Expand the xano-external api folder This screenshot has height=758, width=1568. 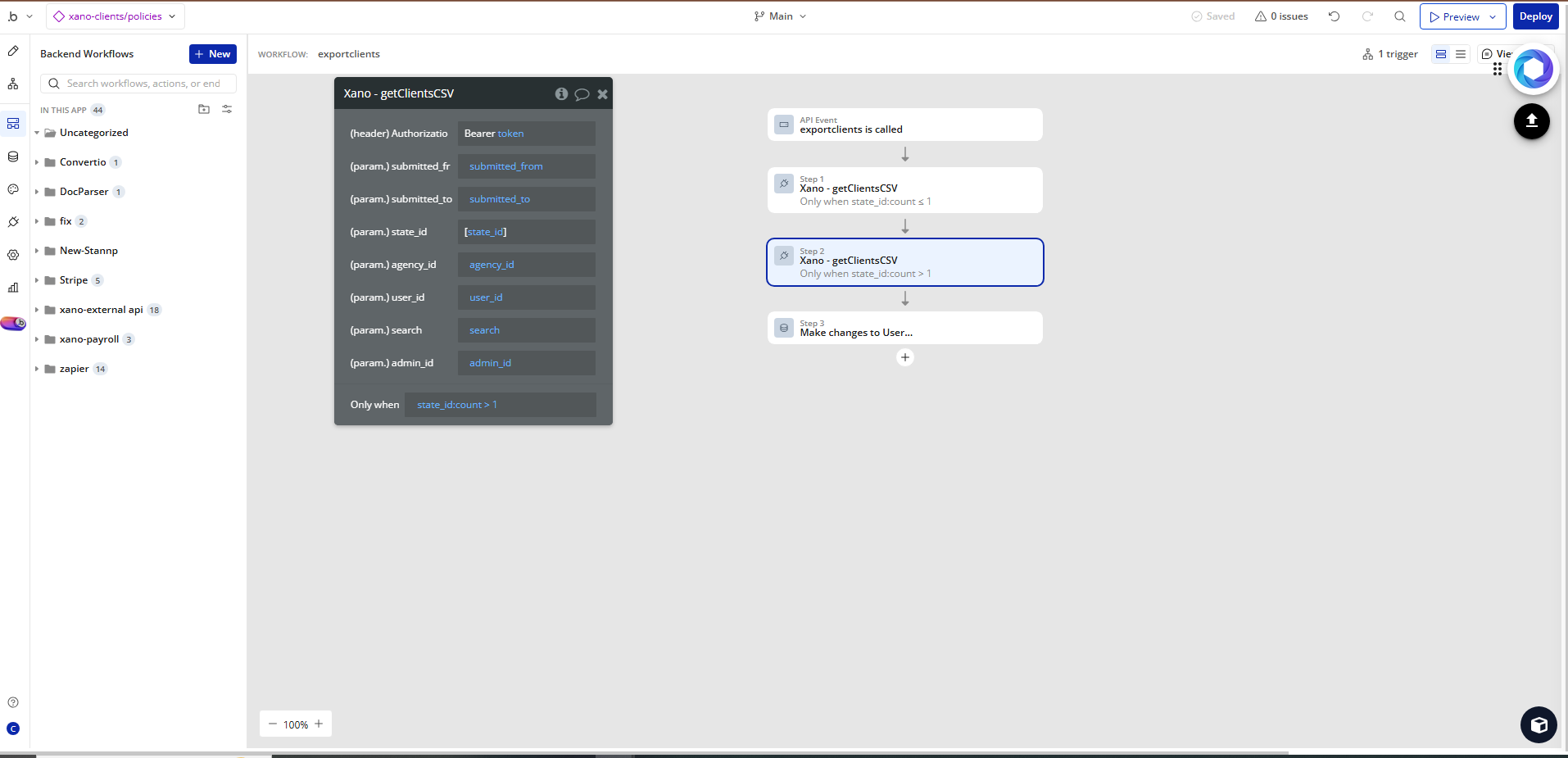pyautogui.click(x=37, y=310)
